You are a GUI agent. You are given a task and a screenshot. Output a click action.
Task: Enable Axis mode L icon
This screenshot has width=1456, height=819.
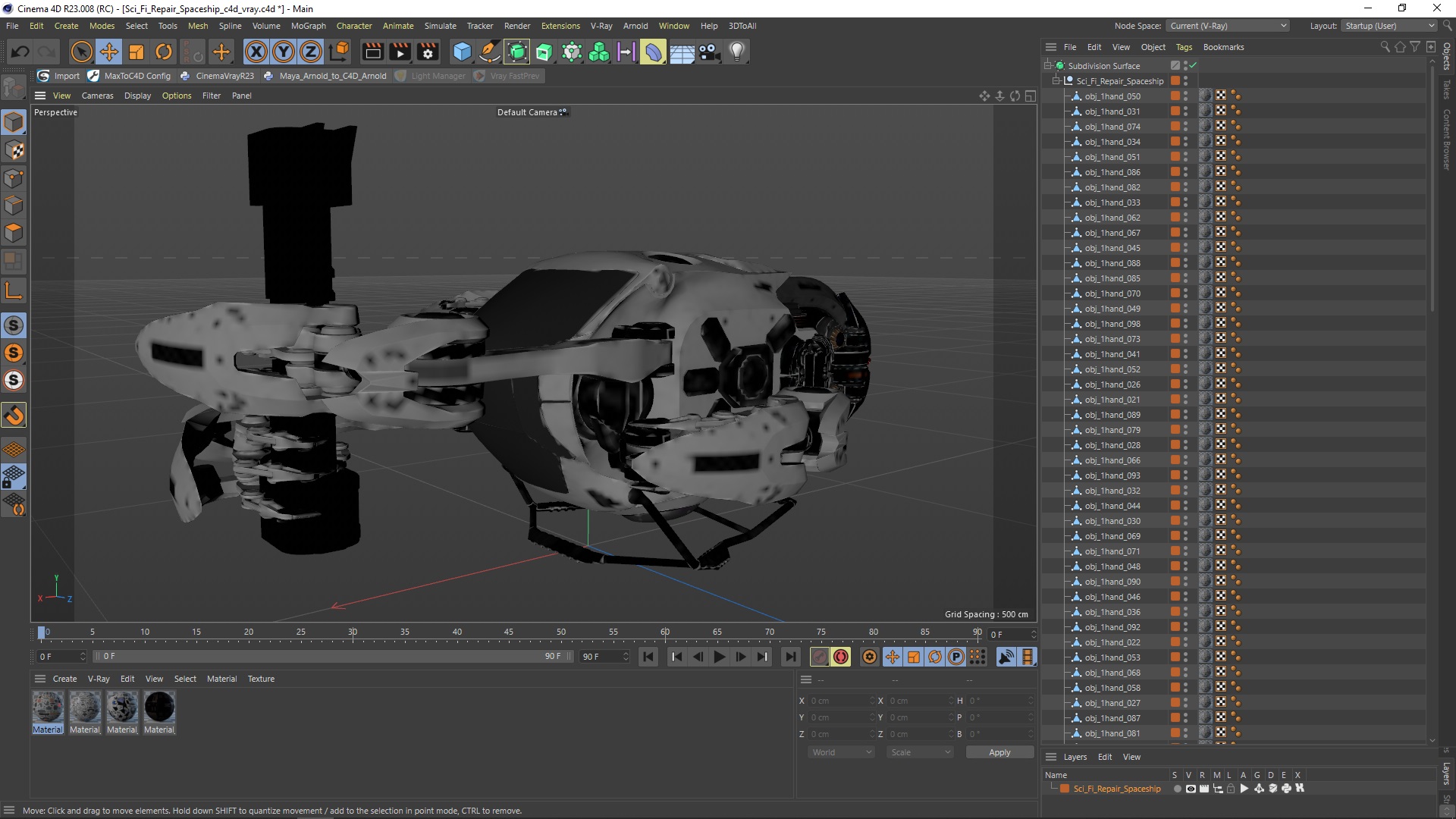pyautogui.click(x=14, y=290)
